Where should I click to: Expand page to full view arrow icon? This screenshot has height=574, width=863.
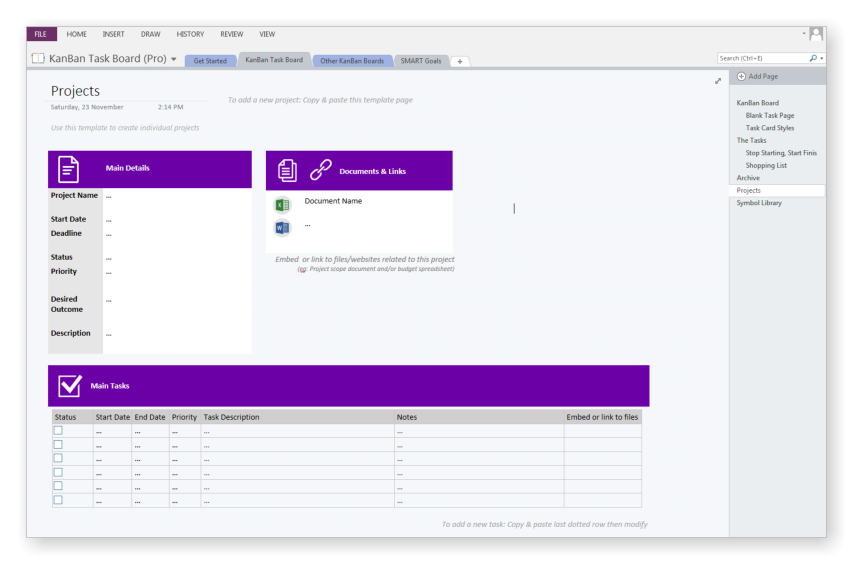[718, 81]
